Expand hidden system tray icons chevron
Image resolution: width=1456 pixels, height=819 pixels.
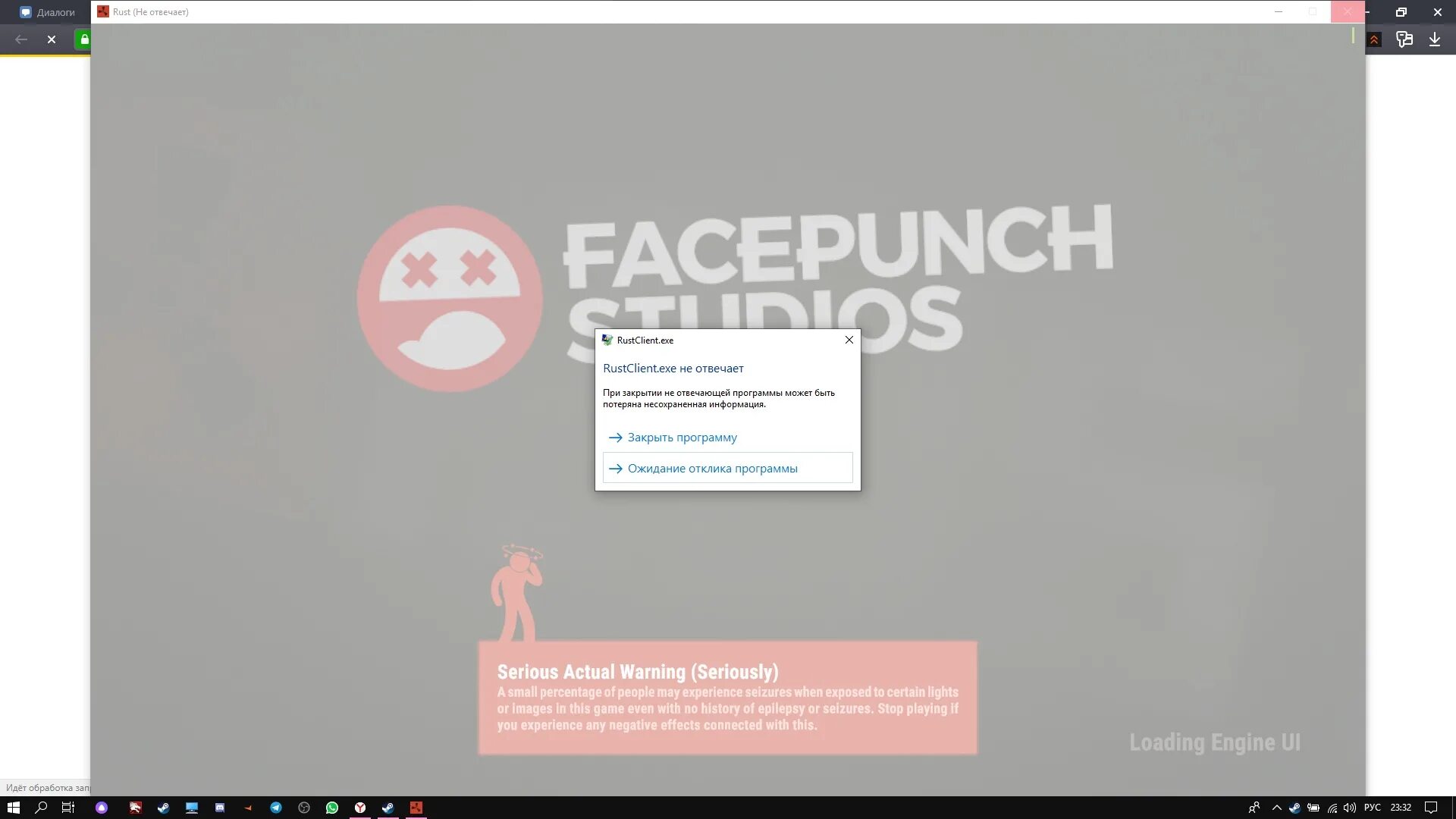pos(1277,808)
